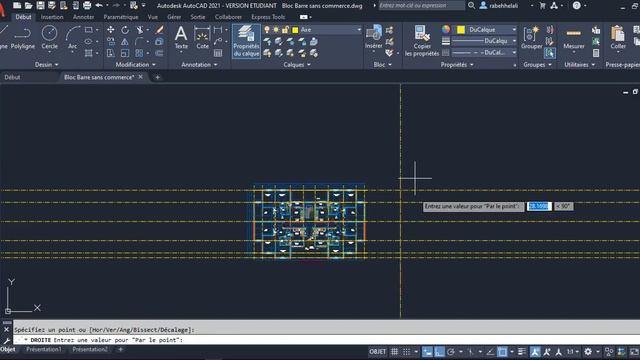Expand the Modification panel
This screenshot has height=360, width=640.
[136, 64]
